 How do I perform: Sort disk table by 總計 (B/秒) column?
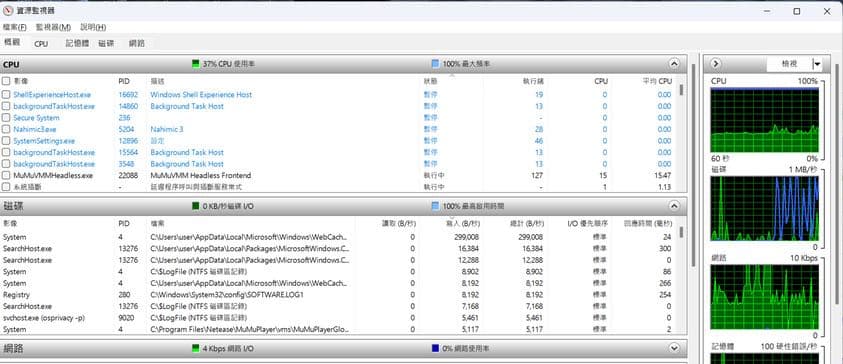(x=526, y=223)
